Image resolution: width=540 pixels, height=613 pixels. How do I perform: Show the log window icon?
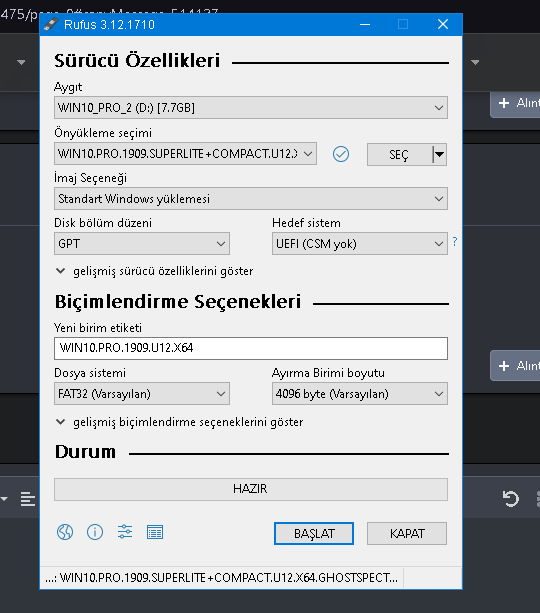tap(155, 532)
